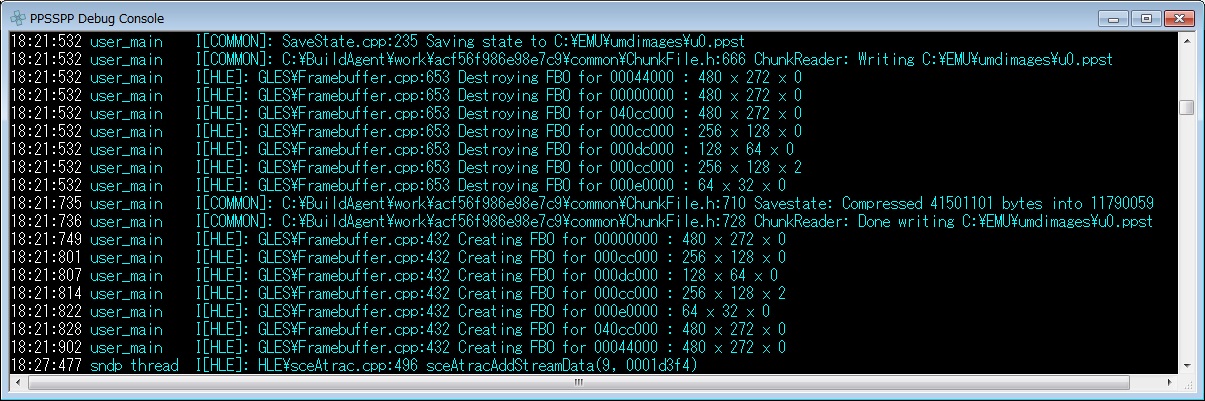Screen dimensions: 1205x401
Task: Click the empty scrollbar track below thumb
Action: (1186, 240)
